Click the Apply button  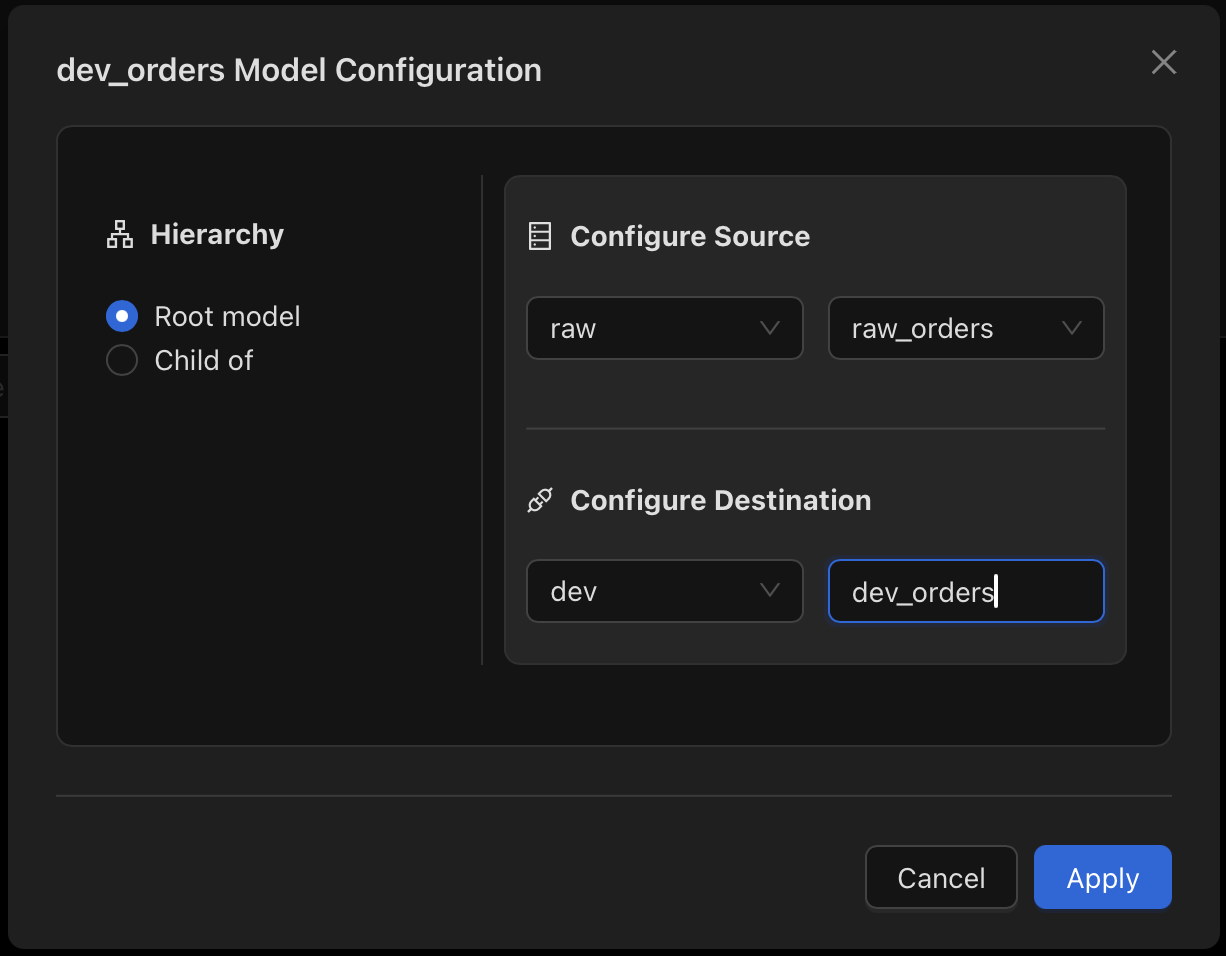coord(1103,878)
